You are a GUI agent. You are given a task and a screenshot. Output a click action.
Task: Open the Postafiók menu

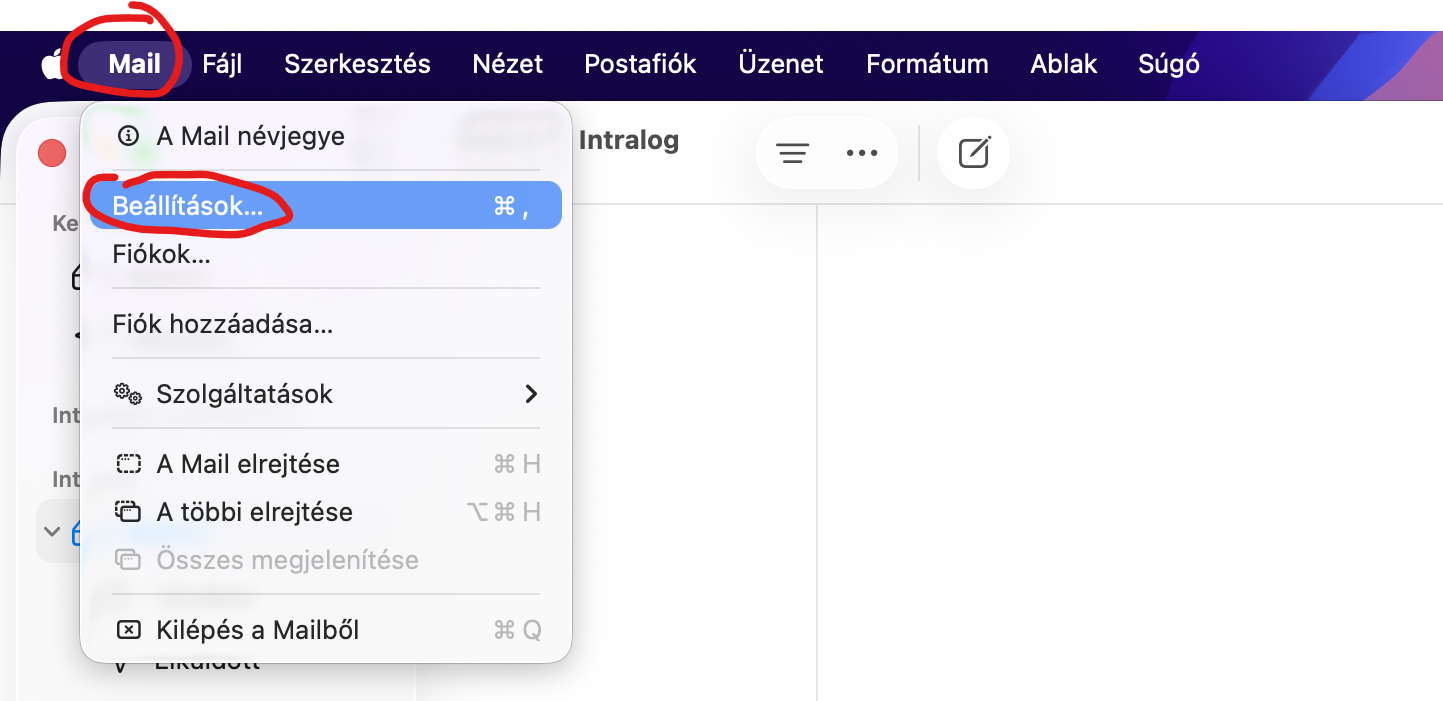pyautogui.click(x=640, y=64)
